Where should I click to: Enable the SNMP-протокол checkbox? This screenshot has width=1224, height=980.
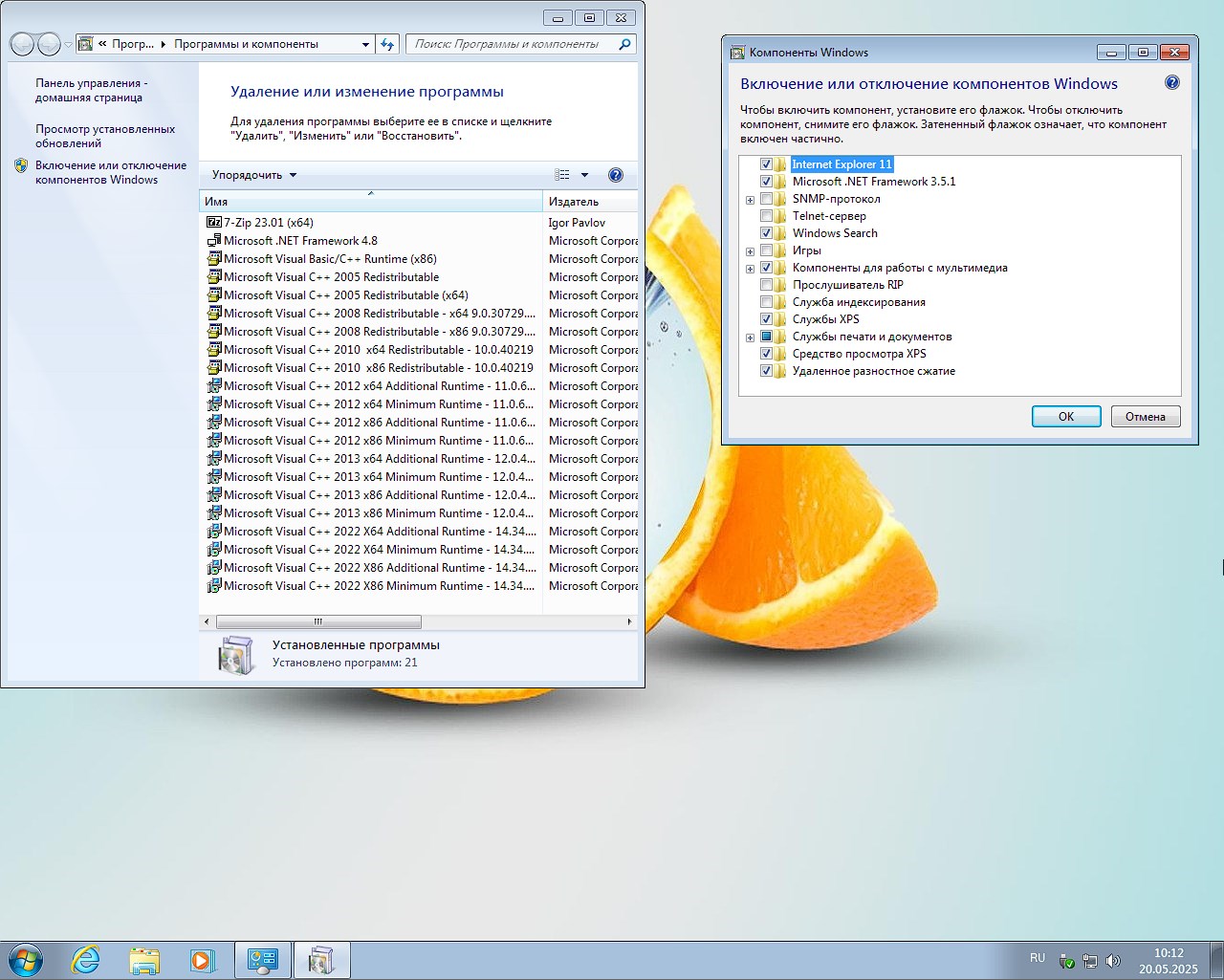tap(766, 199)
